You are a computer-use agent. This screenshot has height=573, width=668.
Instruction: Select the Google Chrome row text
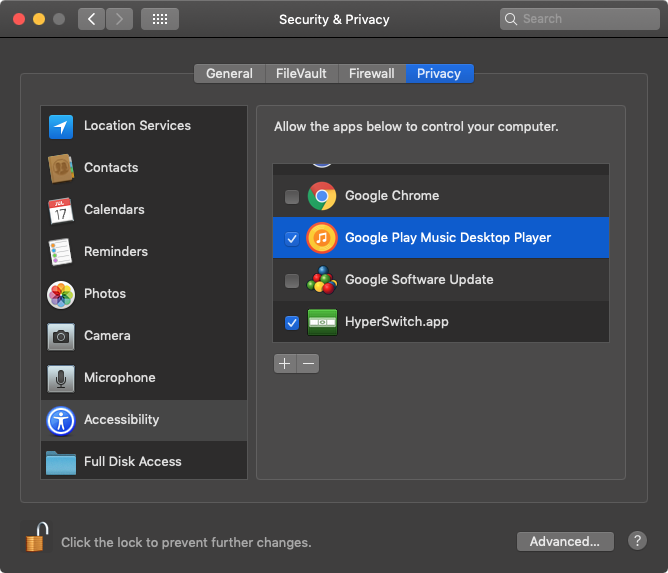[392, 196]
